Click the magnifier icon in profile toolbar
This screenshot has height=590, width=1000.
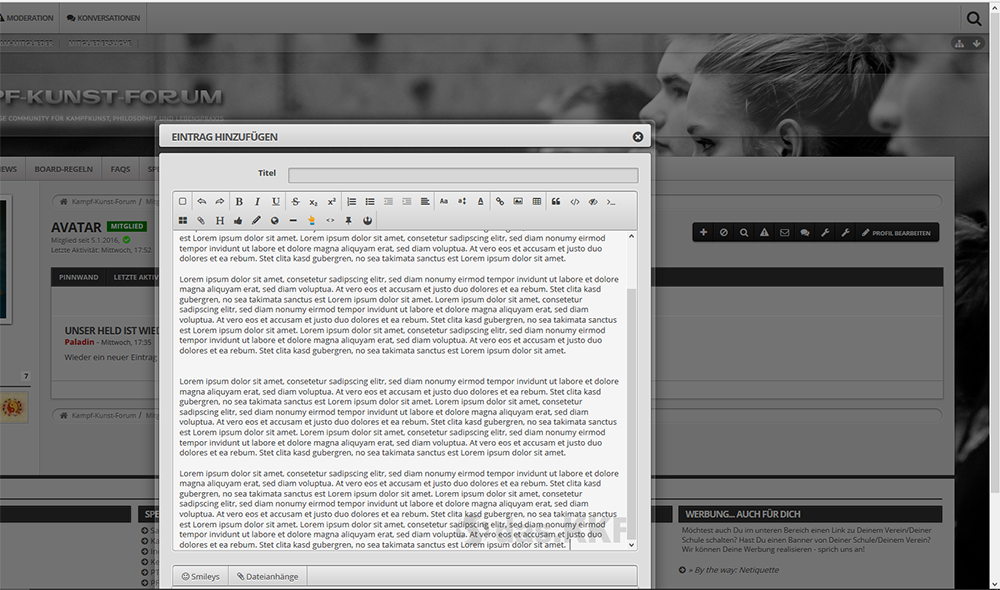pos(744,233)
